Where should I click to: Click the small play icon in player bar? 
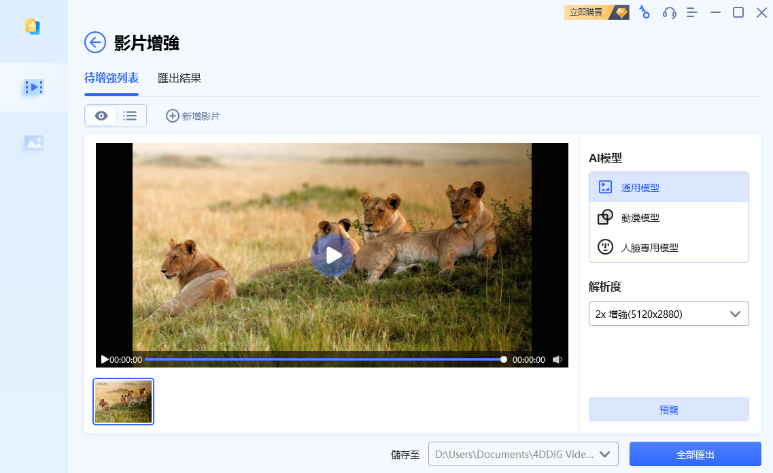pos(105,360)
